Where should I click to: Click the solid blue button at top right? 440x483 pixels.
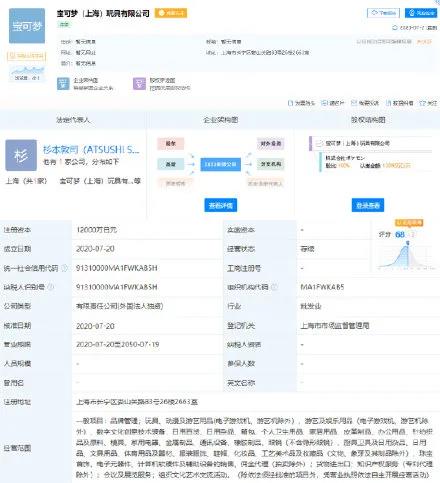point(421,13)
